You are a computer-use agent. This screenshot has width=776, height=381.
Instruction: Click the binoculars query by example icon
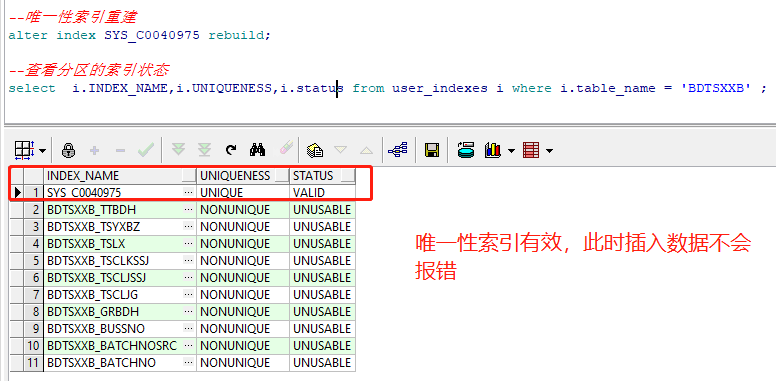257,149
